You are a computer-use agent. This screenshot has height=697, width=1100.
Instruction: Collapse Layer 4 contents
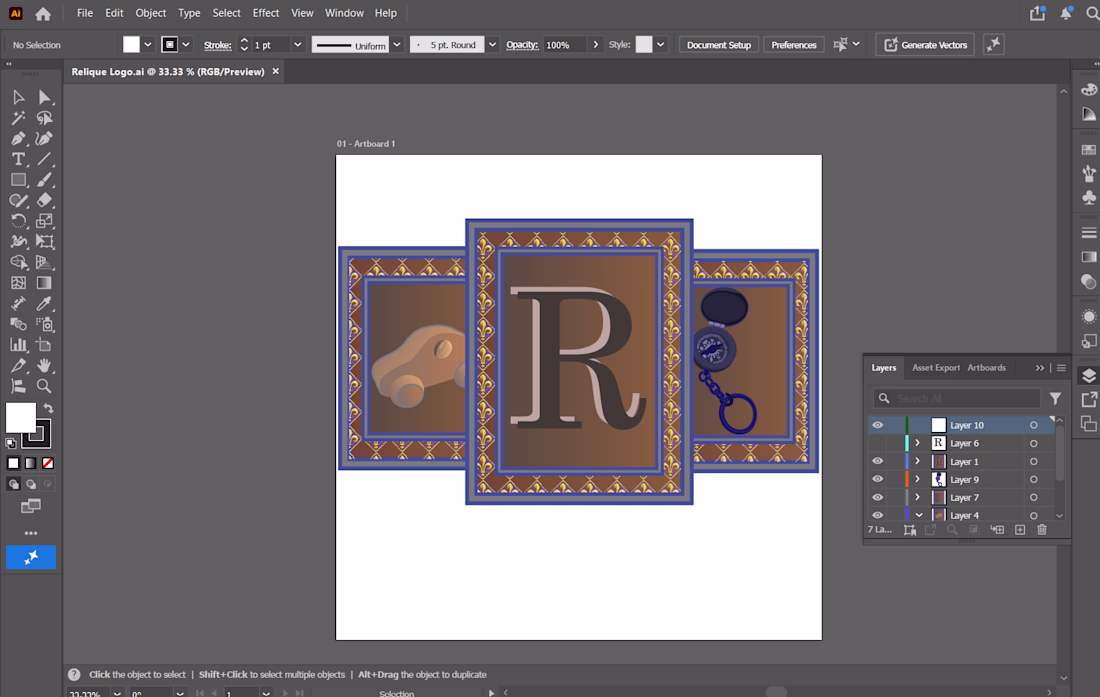pos(918,515)
